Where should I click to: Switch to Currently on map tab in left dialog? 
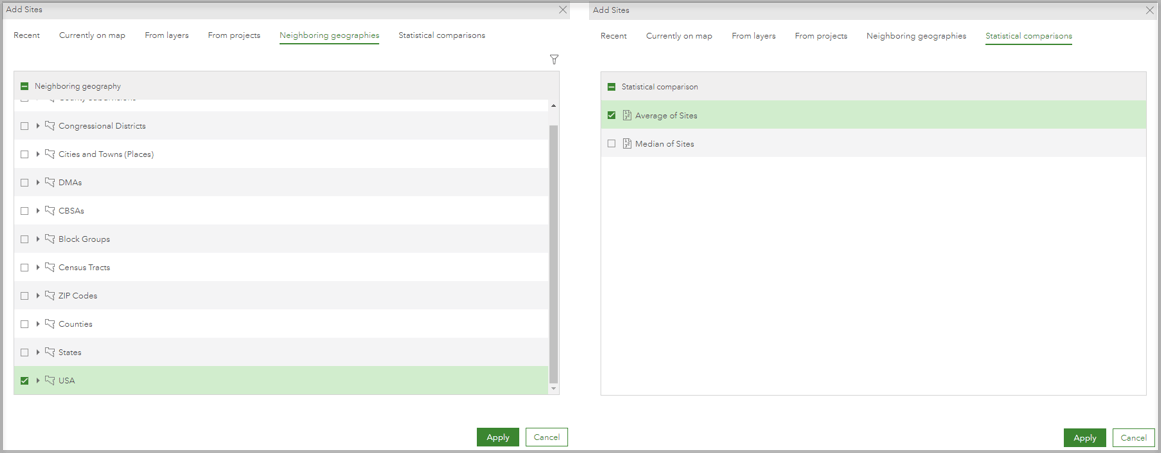[x=92, y=36]
